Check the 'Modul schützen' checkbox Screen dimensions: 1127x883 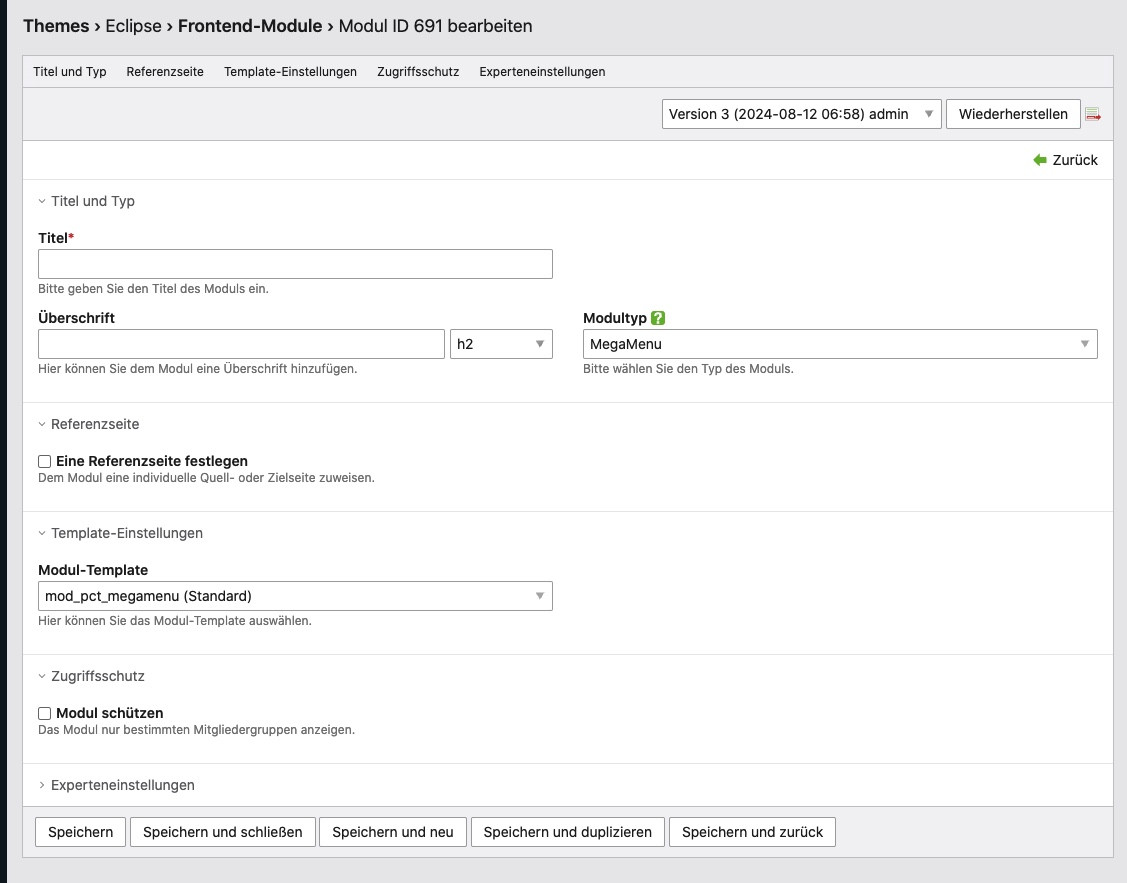pos(44,714)
